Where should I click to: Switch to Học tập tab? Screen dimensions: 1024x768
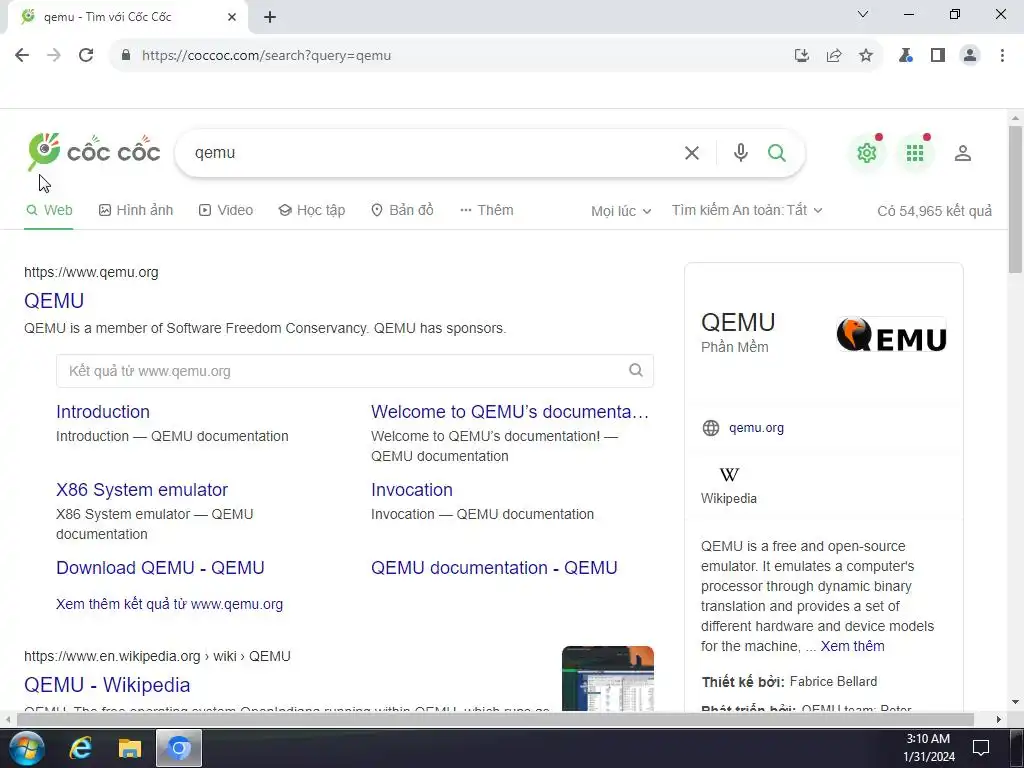[312, 210]
